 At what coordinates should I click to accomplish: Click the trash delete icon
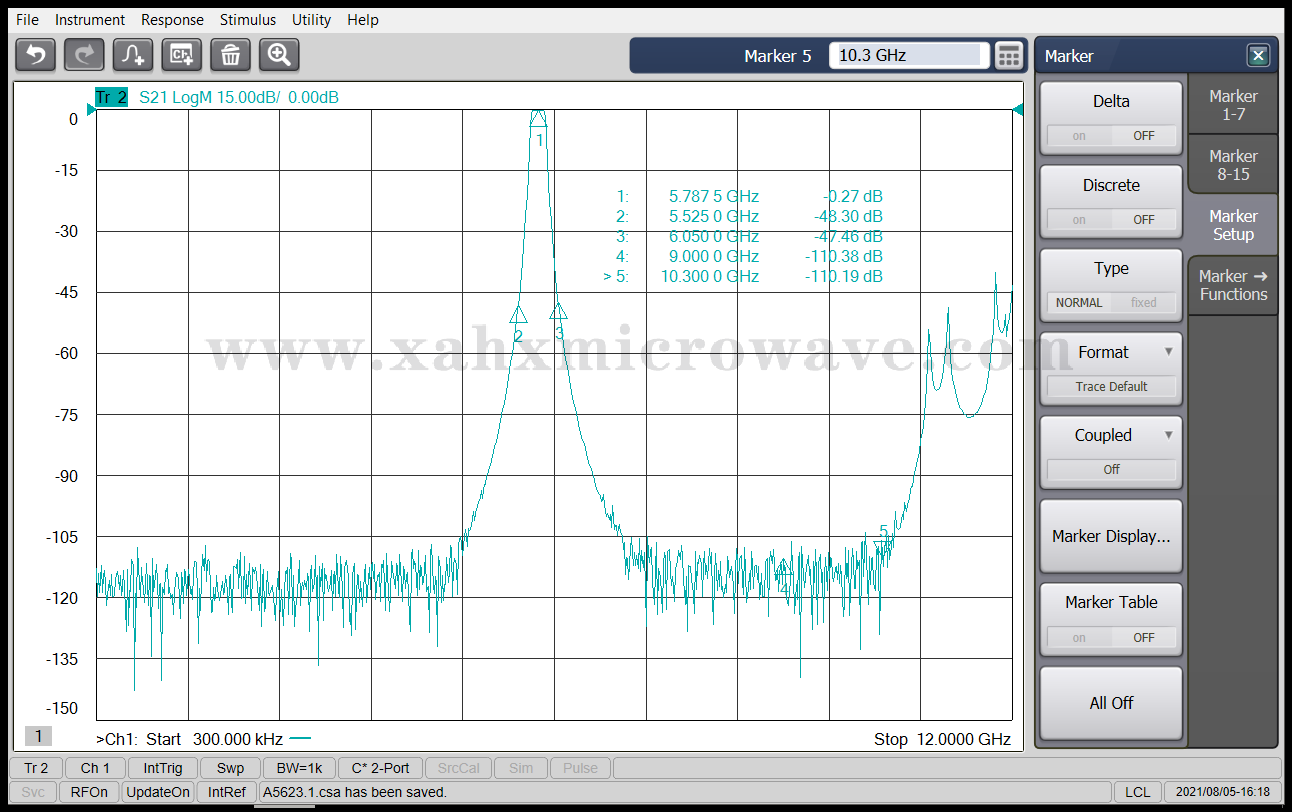[x=230, y=55]
